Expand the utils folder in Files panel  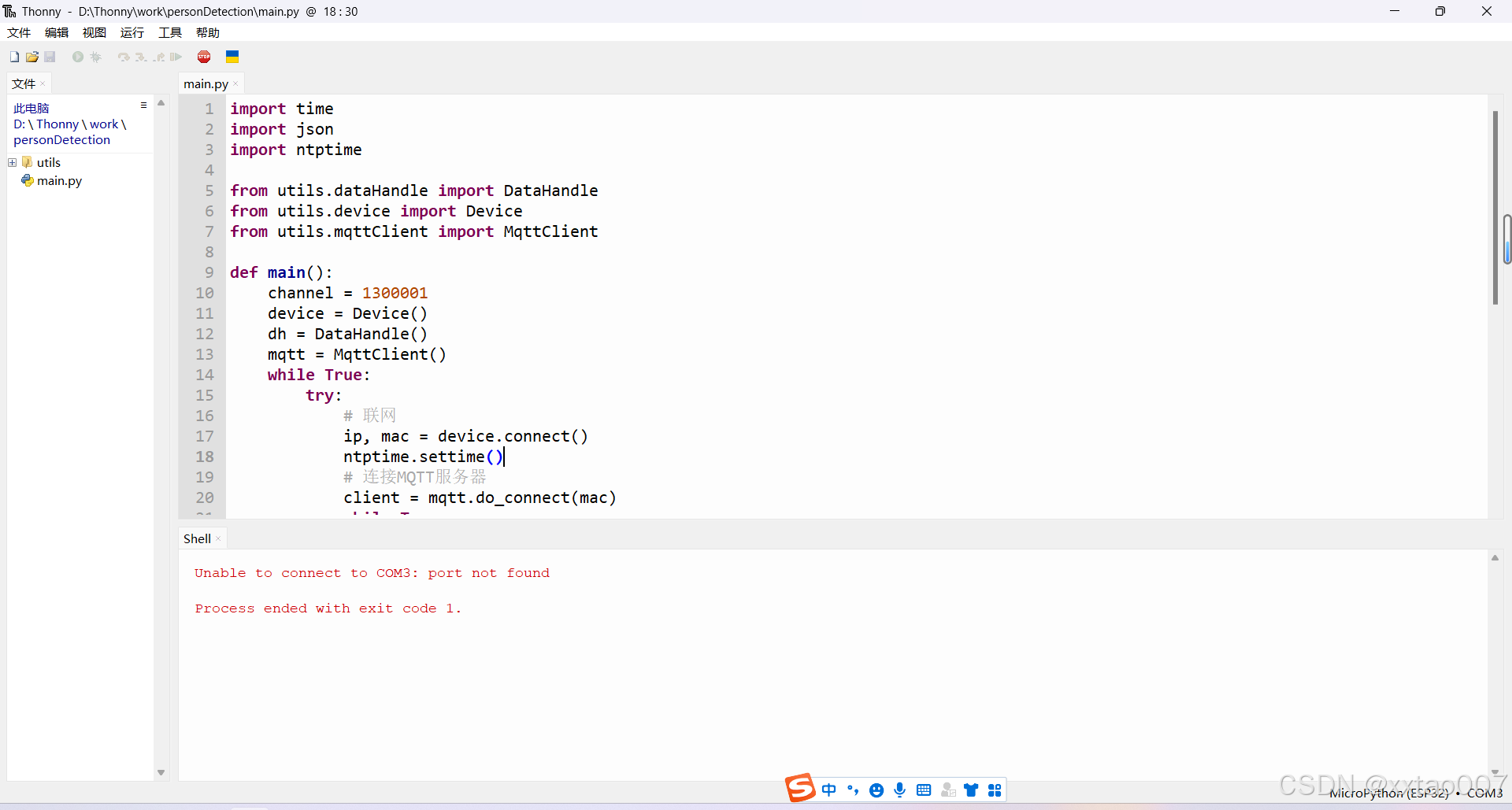(x=11, y=162)
